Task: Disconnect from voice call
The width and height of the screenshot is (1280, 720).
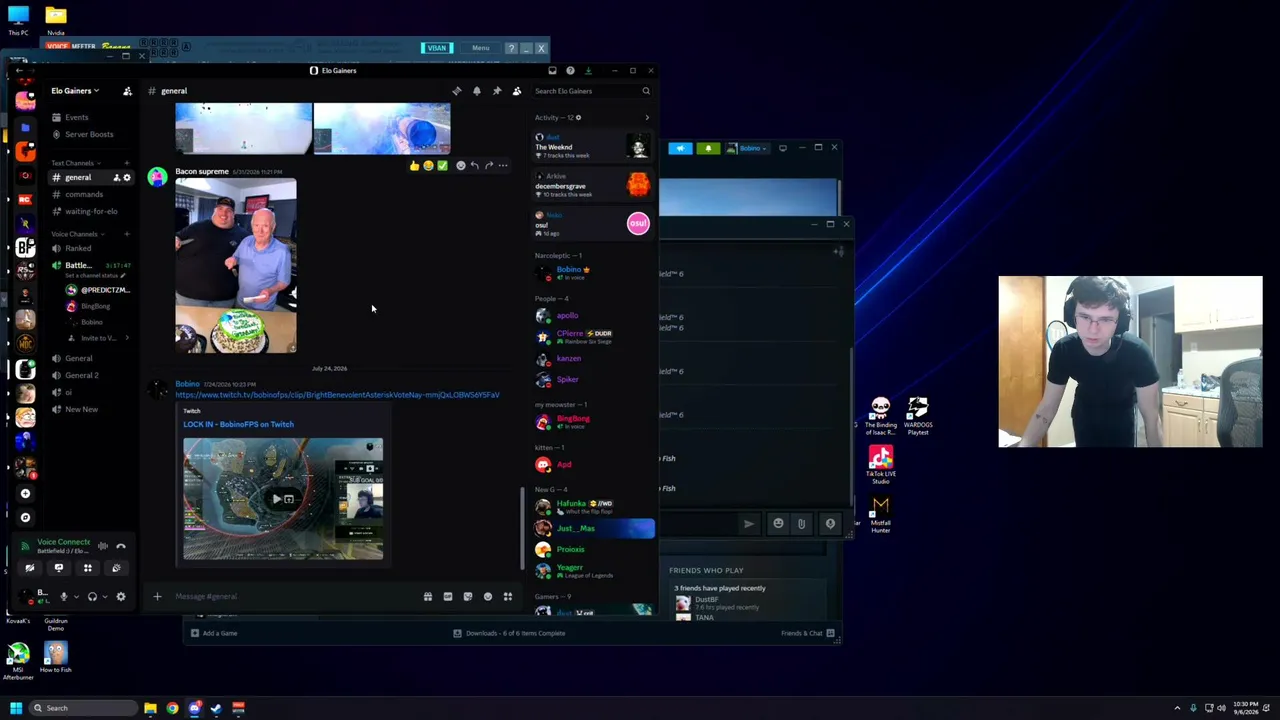Action: pos(121,546)
